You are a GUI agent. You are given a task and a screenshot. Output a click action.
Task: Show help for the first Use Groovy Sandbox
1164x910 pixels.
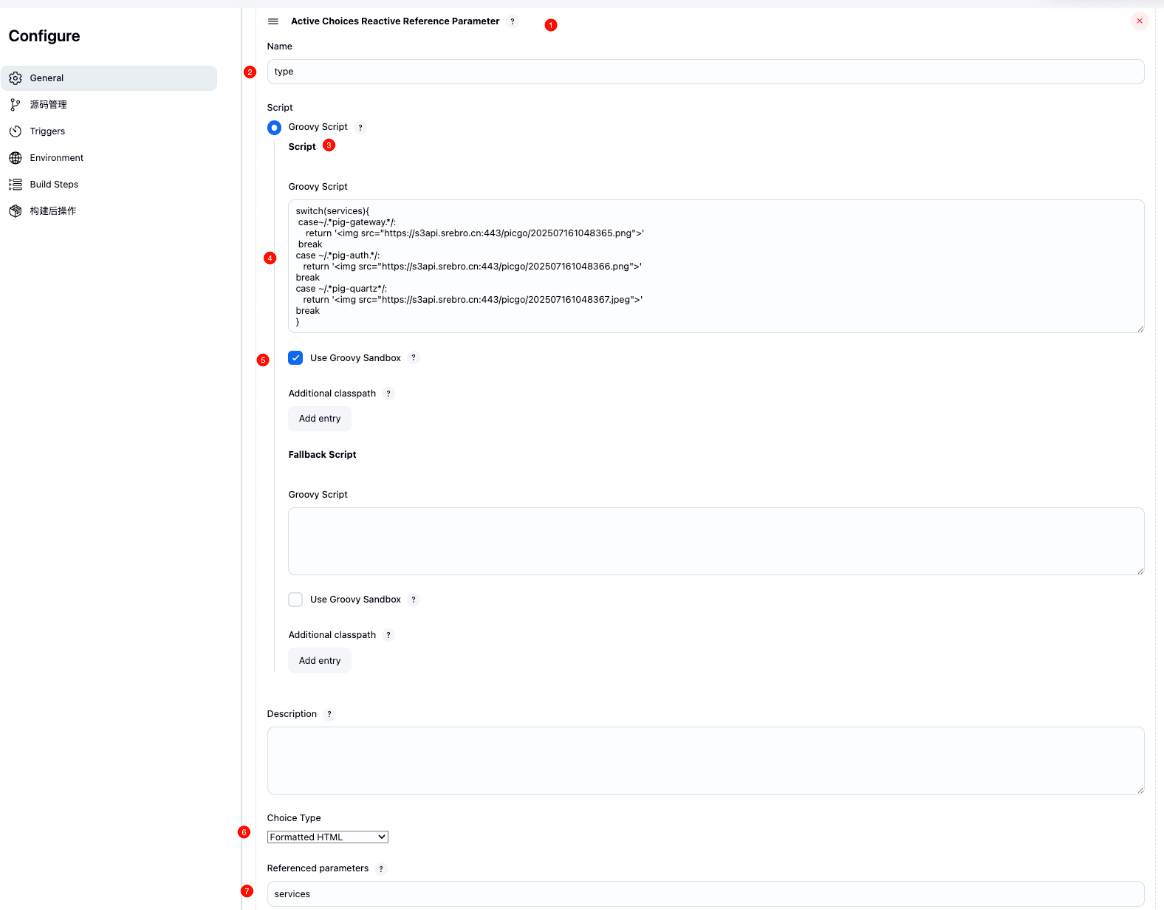tap(413, 358)
